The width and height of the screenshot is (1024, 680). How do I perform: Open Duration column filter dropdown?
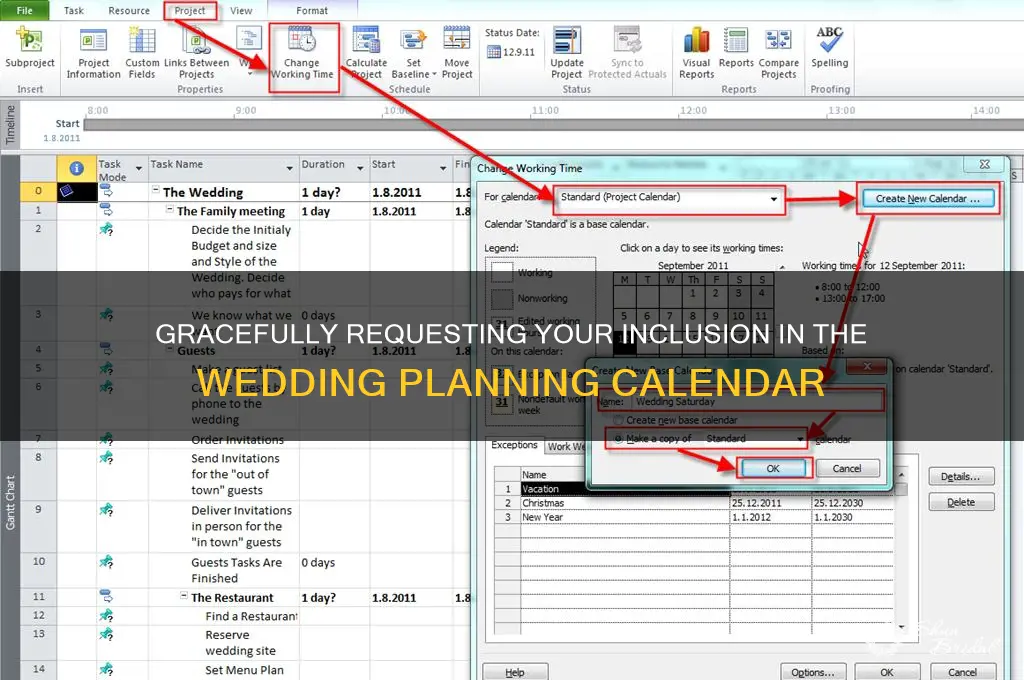[x=360, y=169]
